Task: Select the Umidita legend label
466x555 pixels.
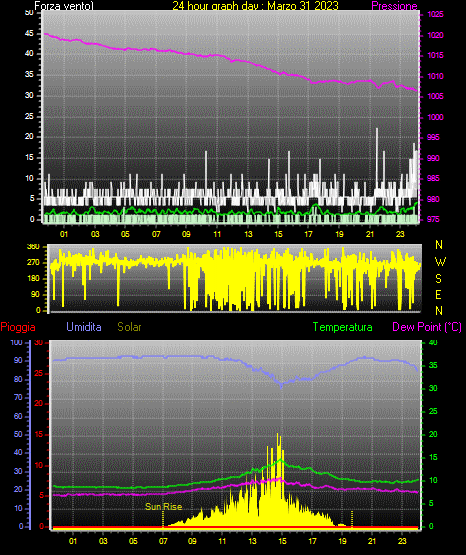Action: [84, 327]
